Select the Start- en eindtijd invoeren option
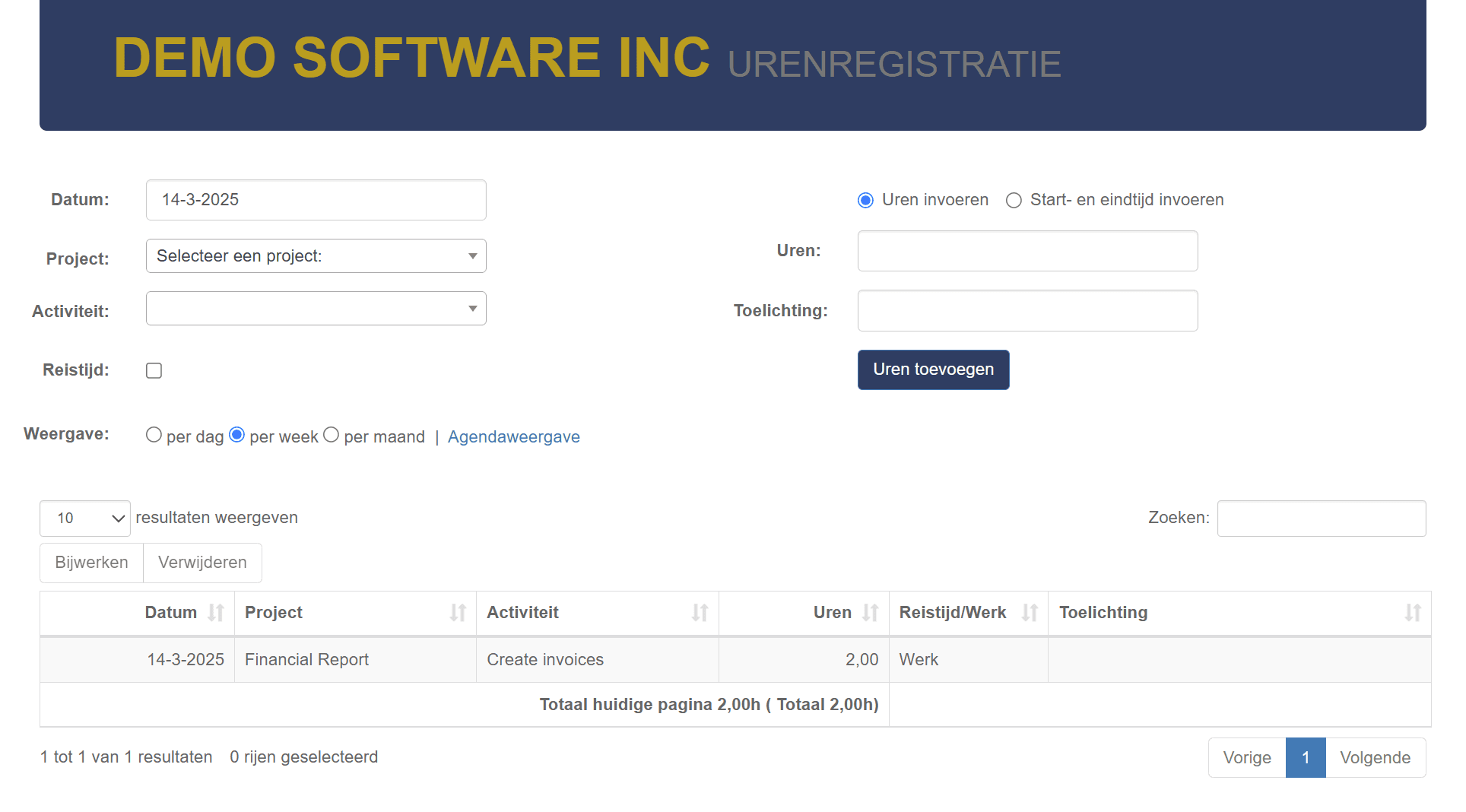 [1014, 200]
